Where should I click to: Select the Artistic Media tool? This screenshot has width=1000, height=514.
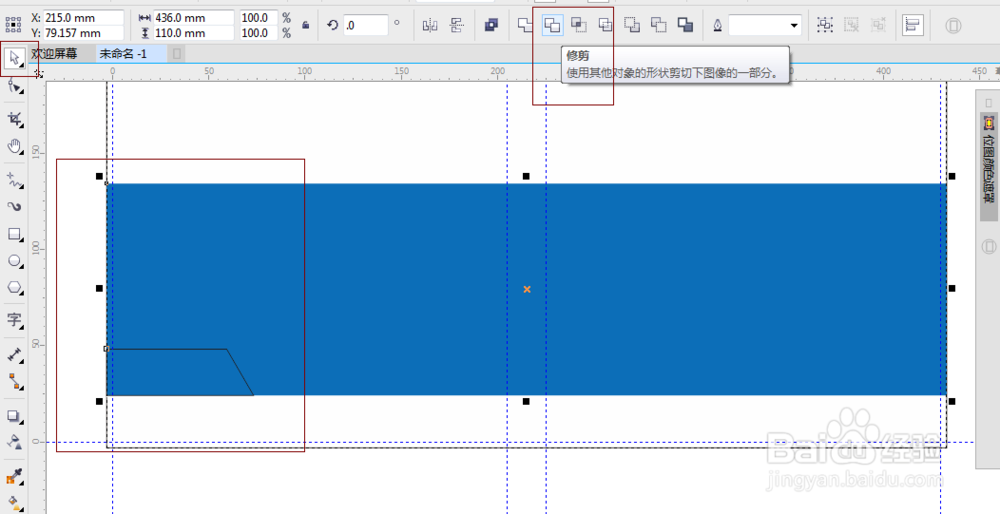(14, 207)
